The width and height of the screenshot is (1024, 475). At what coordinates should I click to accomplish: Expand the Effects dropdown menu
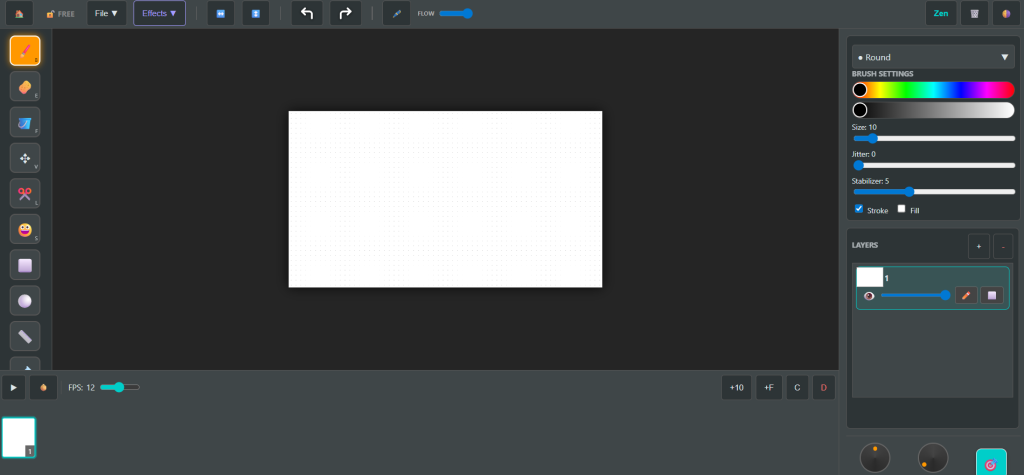(x=159, y=14)
